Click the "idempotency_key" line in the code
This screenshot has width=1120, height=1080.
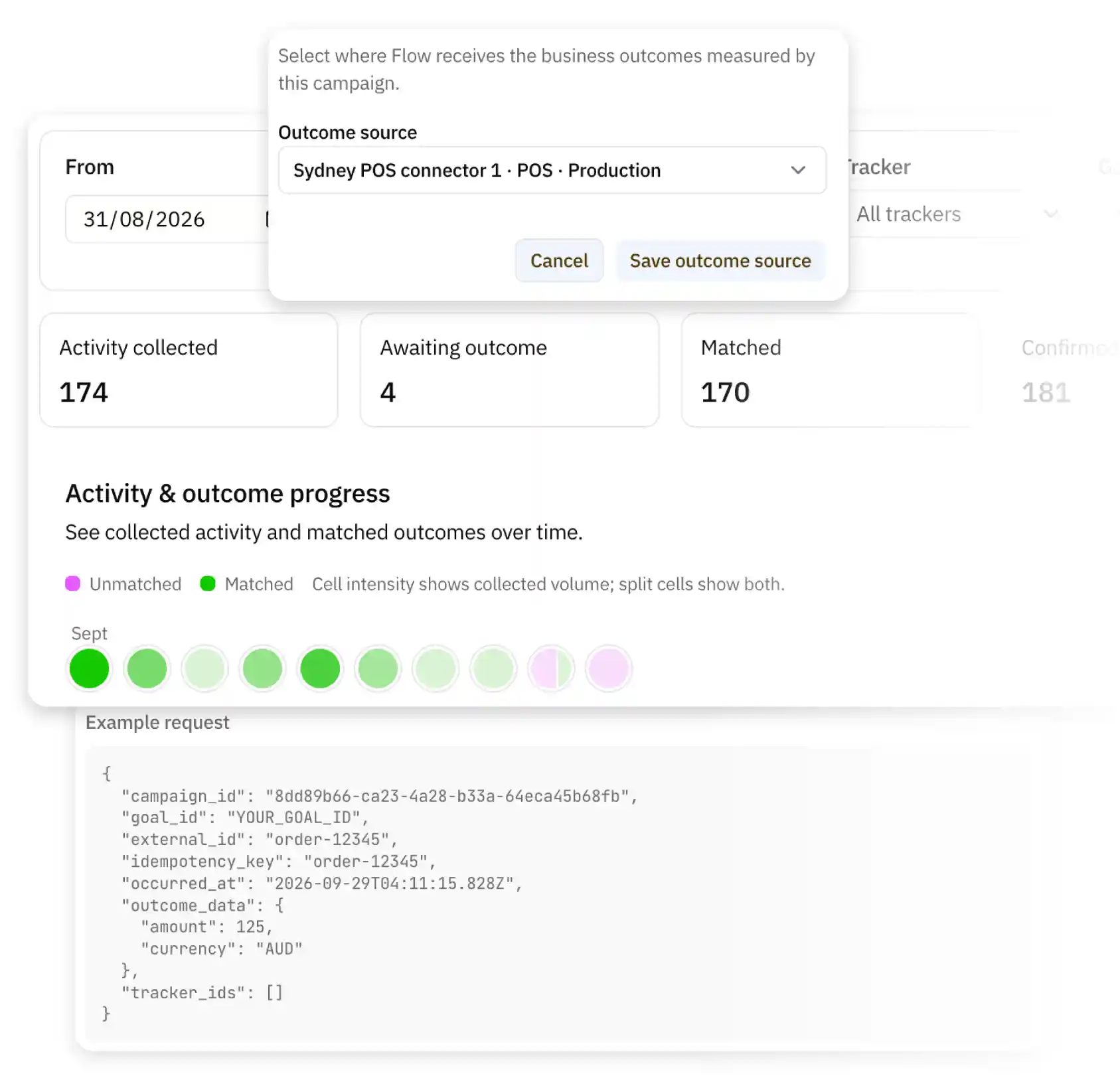(x=278, y=862)
